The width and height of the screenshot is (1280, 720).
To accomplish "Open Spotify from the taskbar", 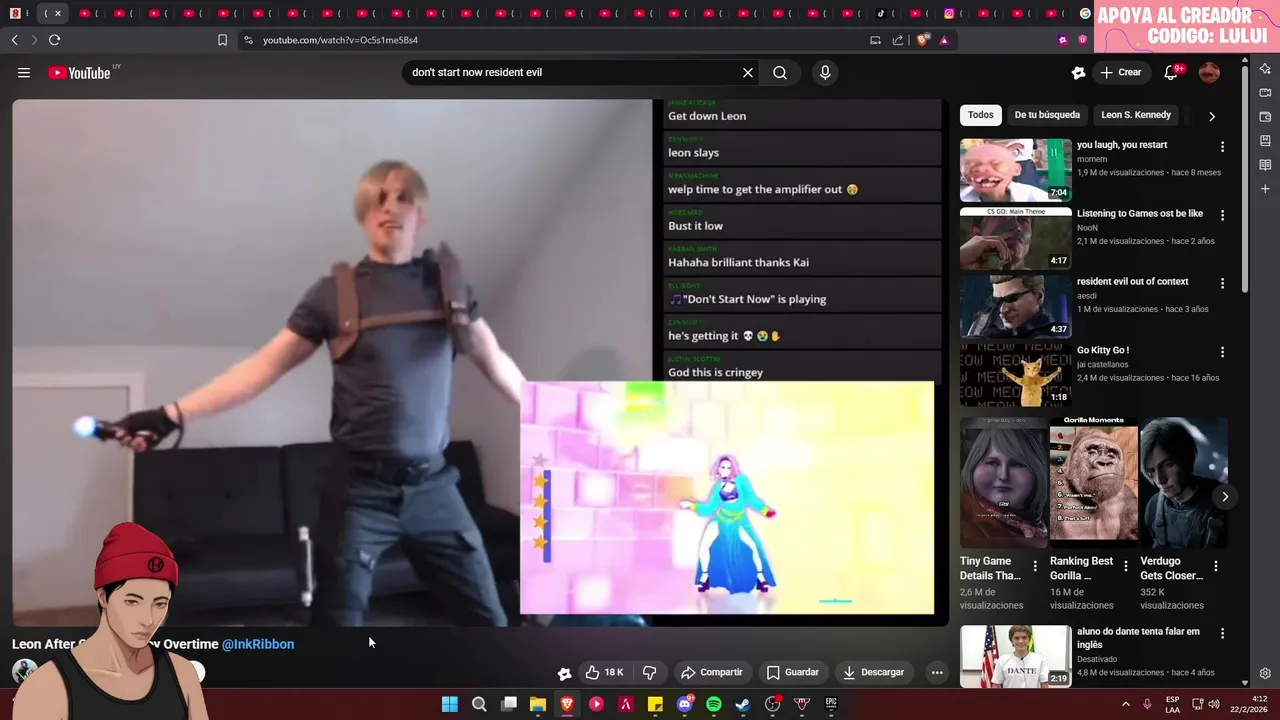I will click(x=713, y=704).
